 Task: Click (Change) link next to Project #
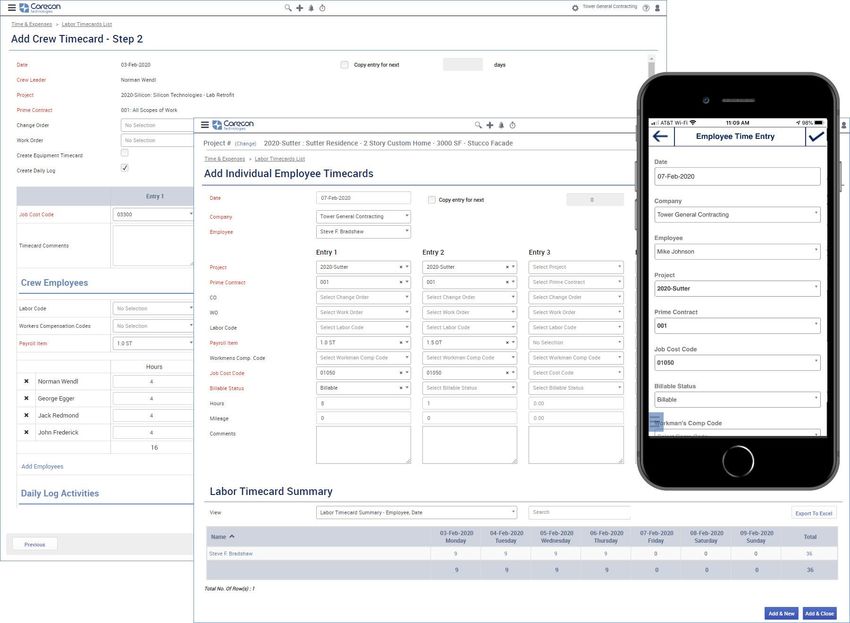(x=245, y=144)
